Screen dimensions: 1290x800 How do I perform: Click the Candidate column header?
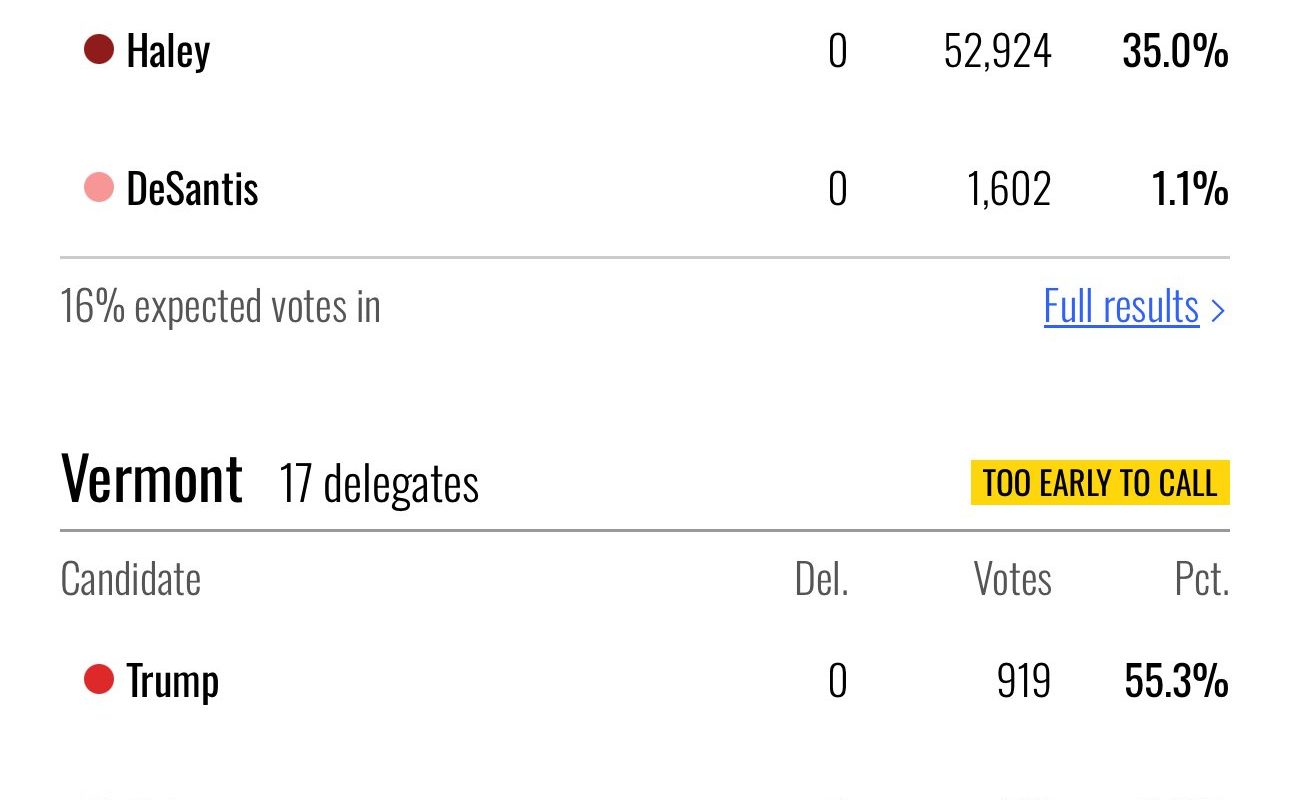pos(130,579)
